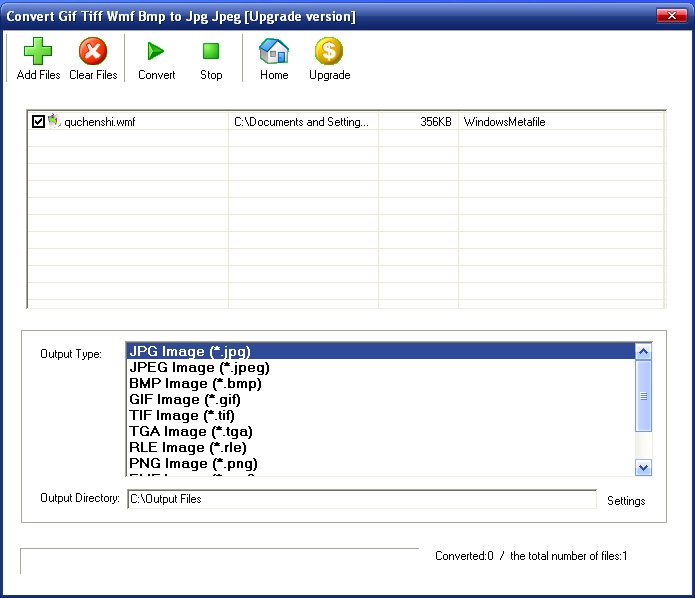Screen dimensions: 695x598
Task: Click the 356KB size cell
Action: tap(418, 121)
